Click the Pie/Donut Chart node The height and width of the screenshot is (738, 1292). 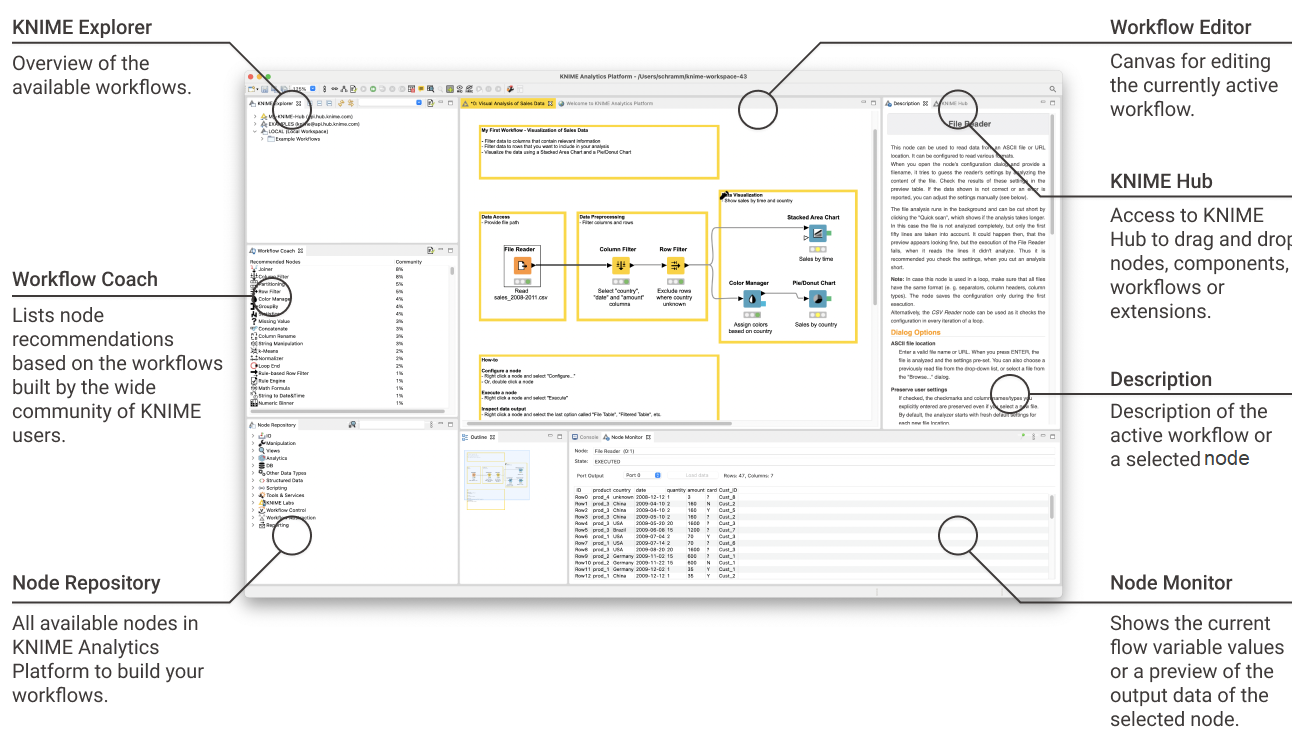click(816, 299)
